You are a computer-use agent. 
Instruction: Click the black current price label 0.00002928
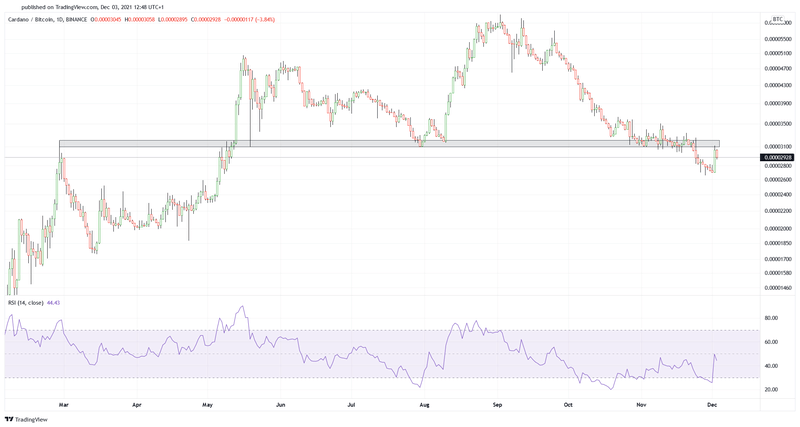click(777, 158)
